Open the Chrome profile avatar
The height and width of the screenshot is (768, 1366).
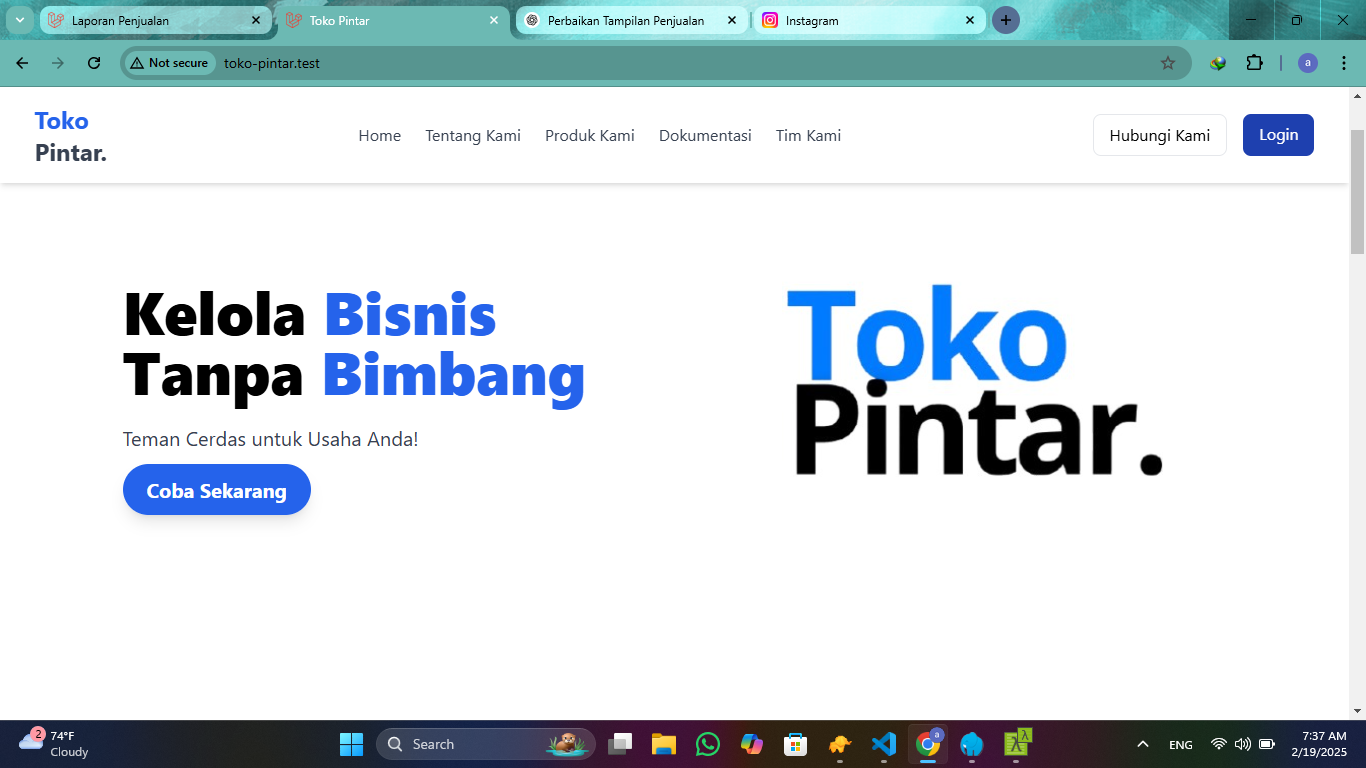tap(1308, 63)
